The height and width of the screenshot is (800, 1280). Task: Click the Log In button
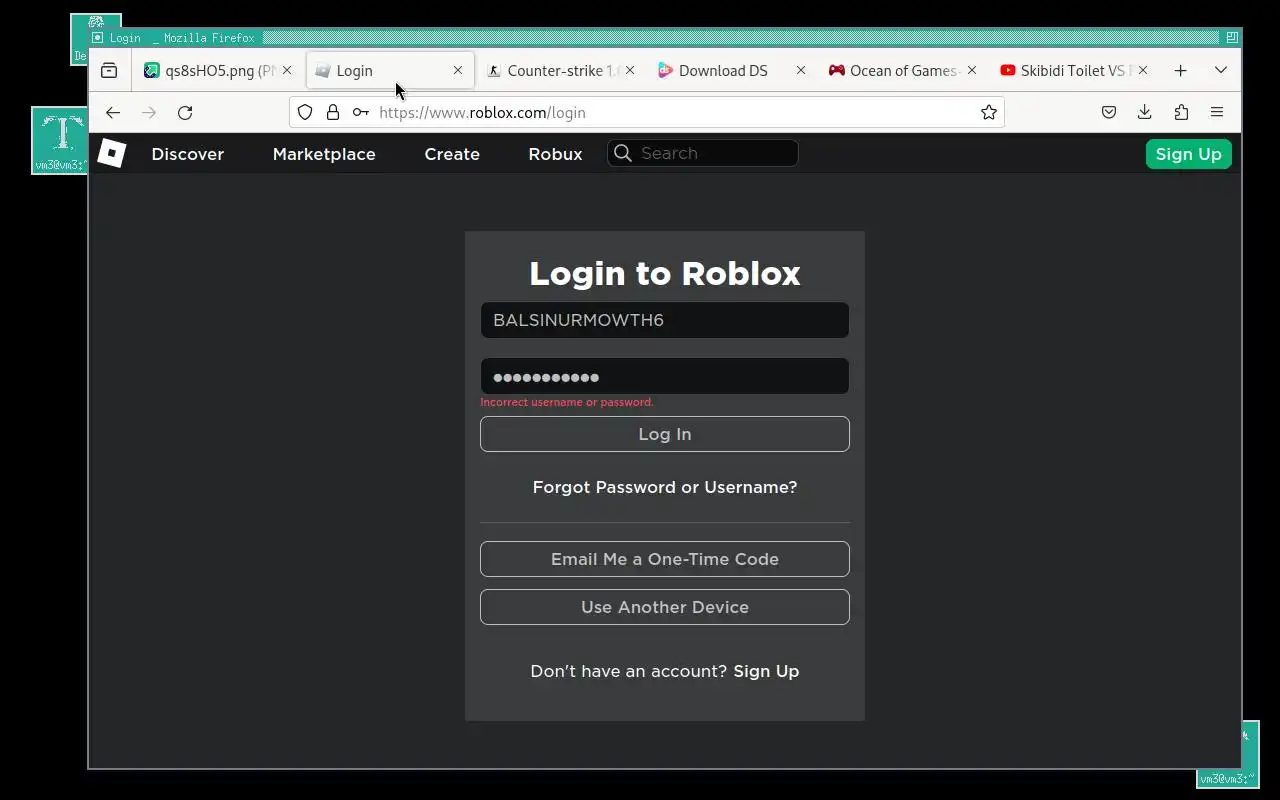[x=665, y=434]
